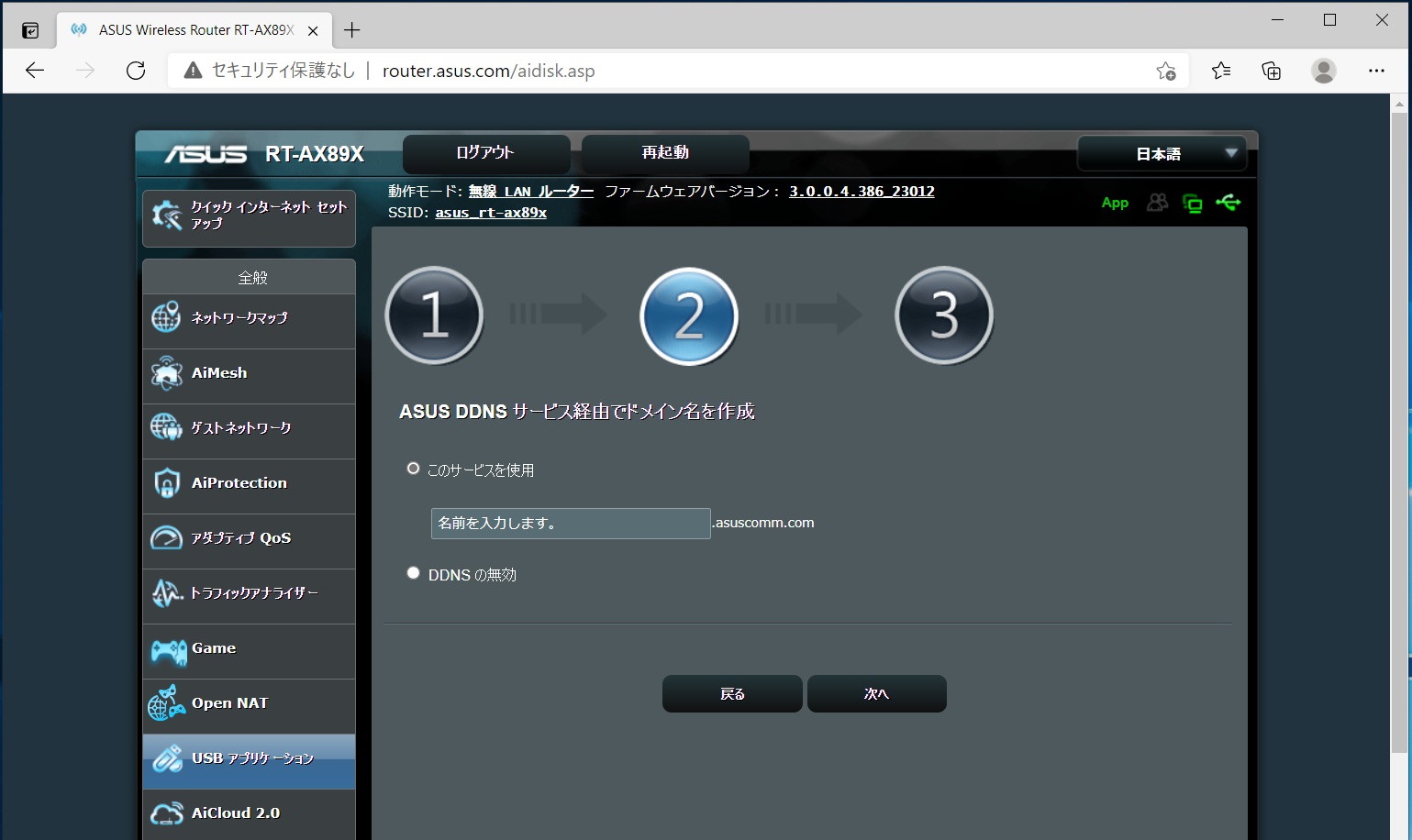Click the guest users status icon
This screenshot has width=1412, height=840.
tap(1157, 203)
